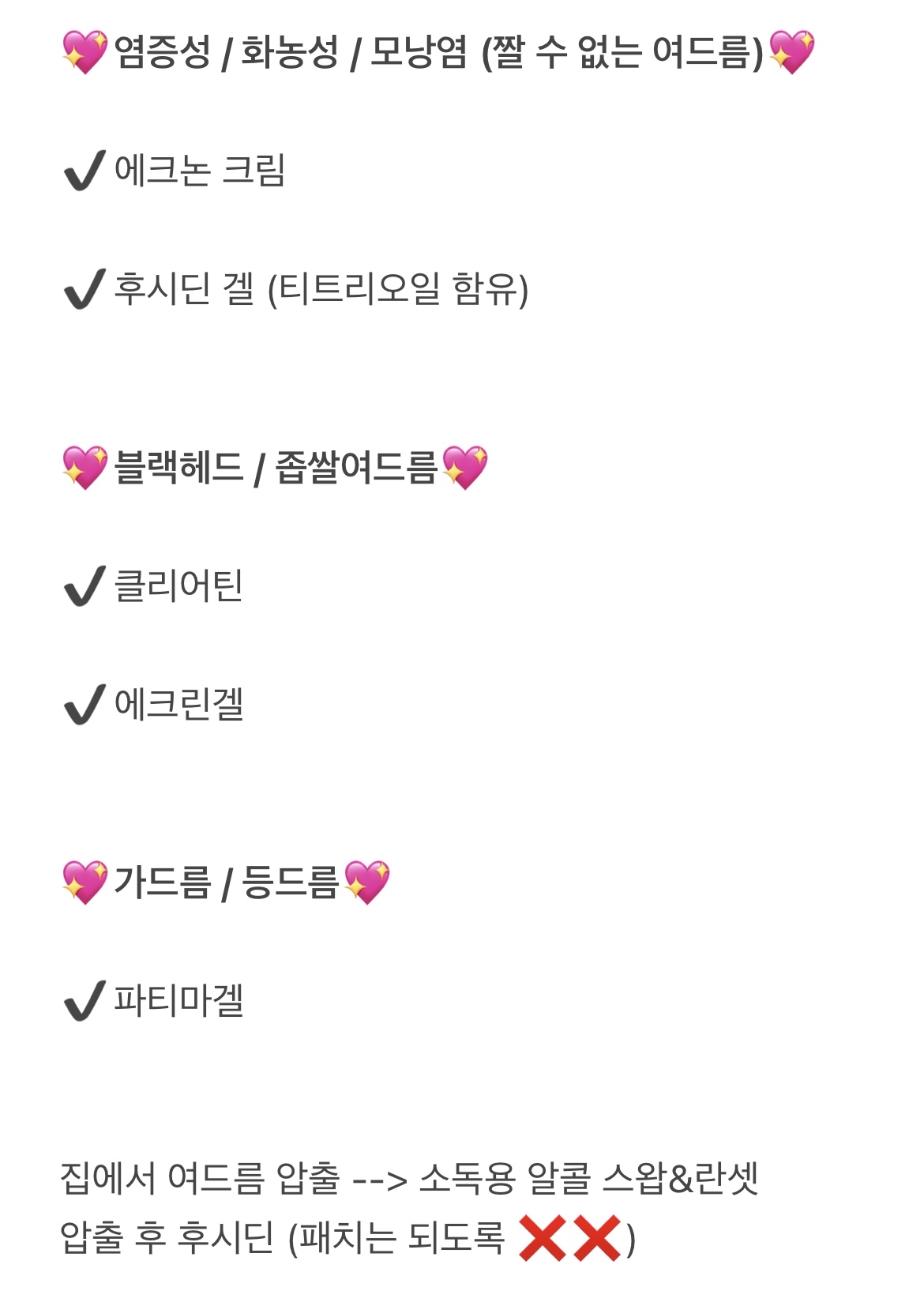Tap the heart emoji after 좁쌀여드름
The width and height of the screenshot is (924, 1291).
464,467
